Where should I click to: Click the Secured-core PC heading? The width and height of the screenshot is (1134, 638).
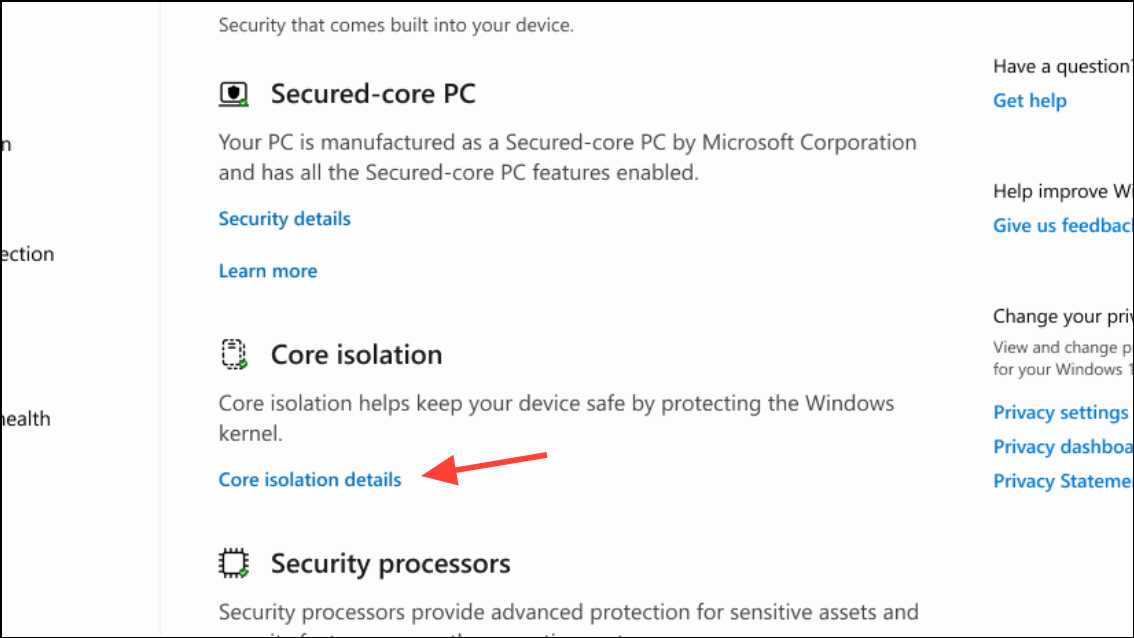click(x=373, y=94)
